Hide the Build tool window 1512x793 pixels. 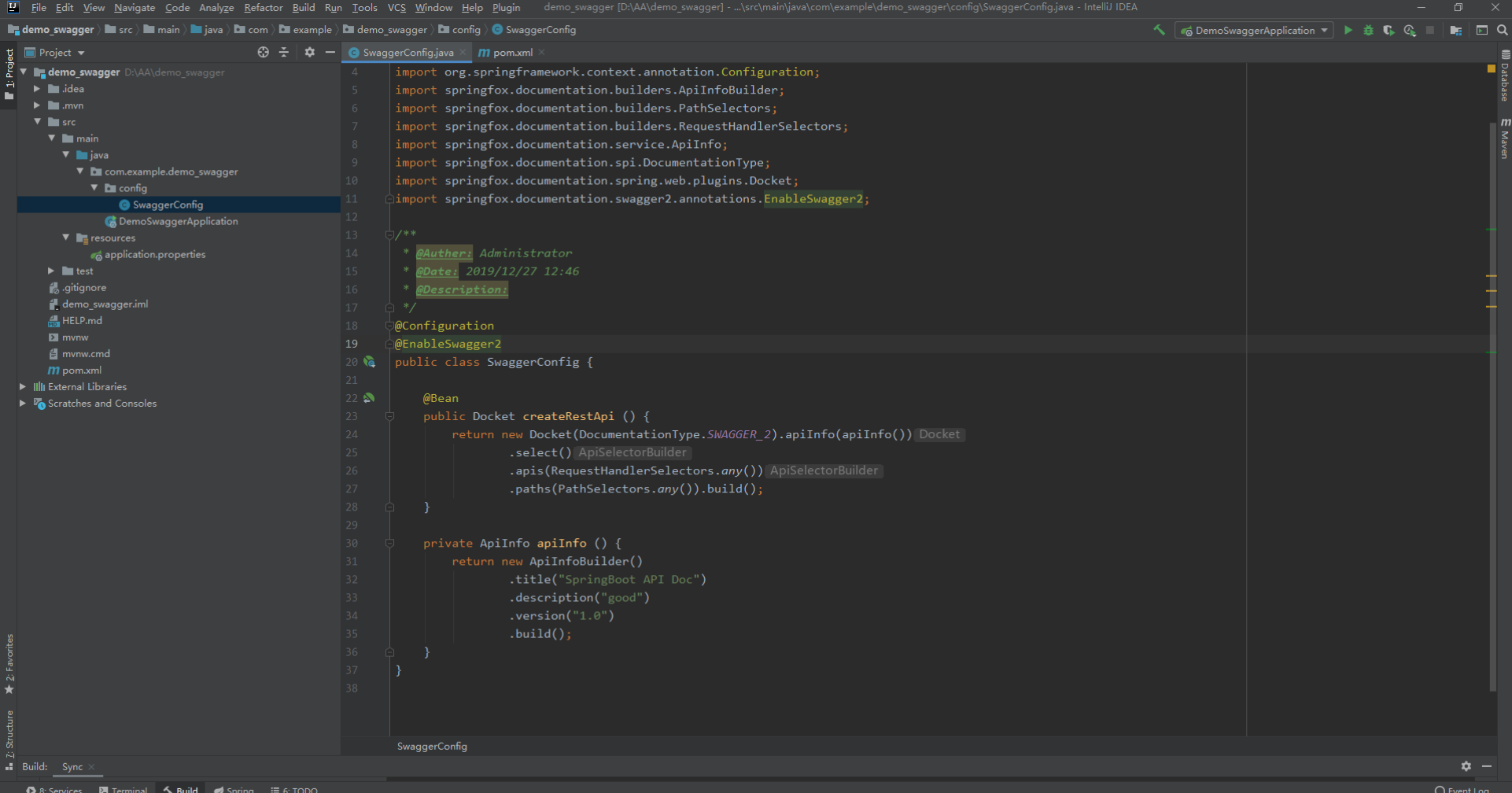[x=1487, y=765]
